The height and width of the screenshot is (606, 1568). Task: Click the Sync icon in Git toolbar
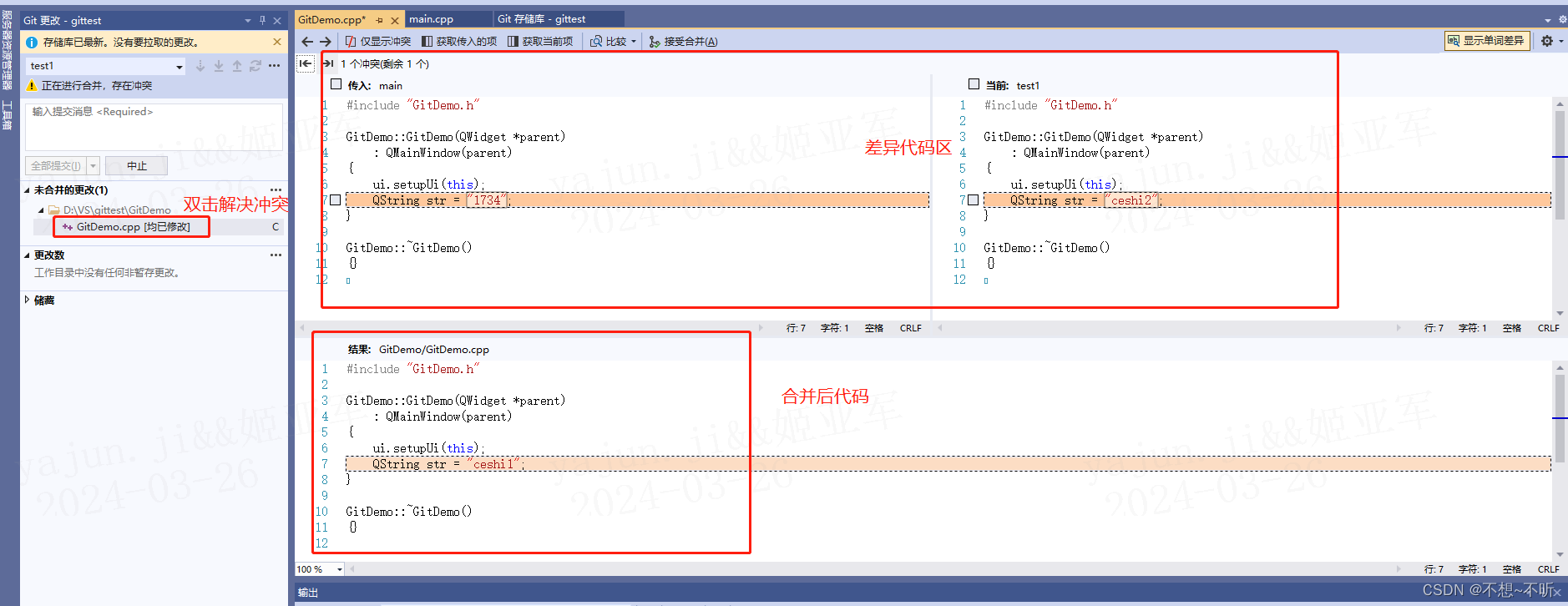coord(255,66)
